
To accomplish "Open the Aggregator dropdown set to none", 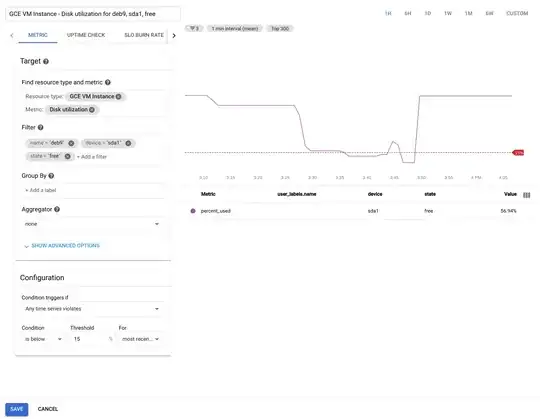I will click(92, 224).
